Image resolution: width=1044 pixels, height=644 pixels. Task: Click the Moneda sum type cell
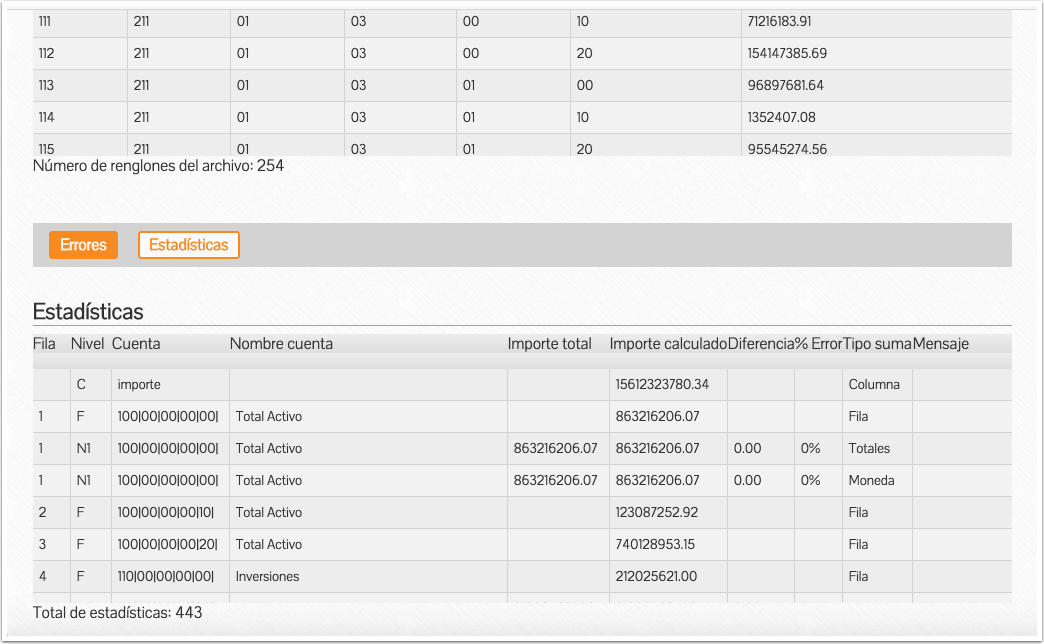click(871, 480)
